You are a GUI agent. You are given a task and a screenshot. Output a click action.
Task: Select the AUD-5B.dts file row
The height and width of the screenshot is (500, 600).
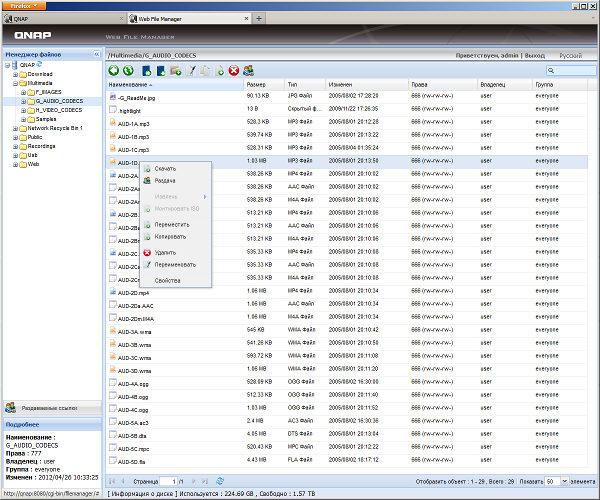click(x=346, y=434)
